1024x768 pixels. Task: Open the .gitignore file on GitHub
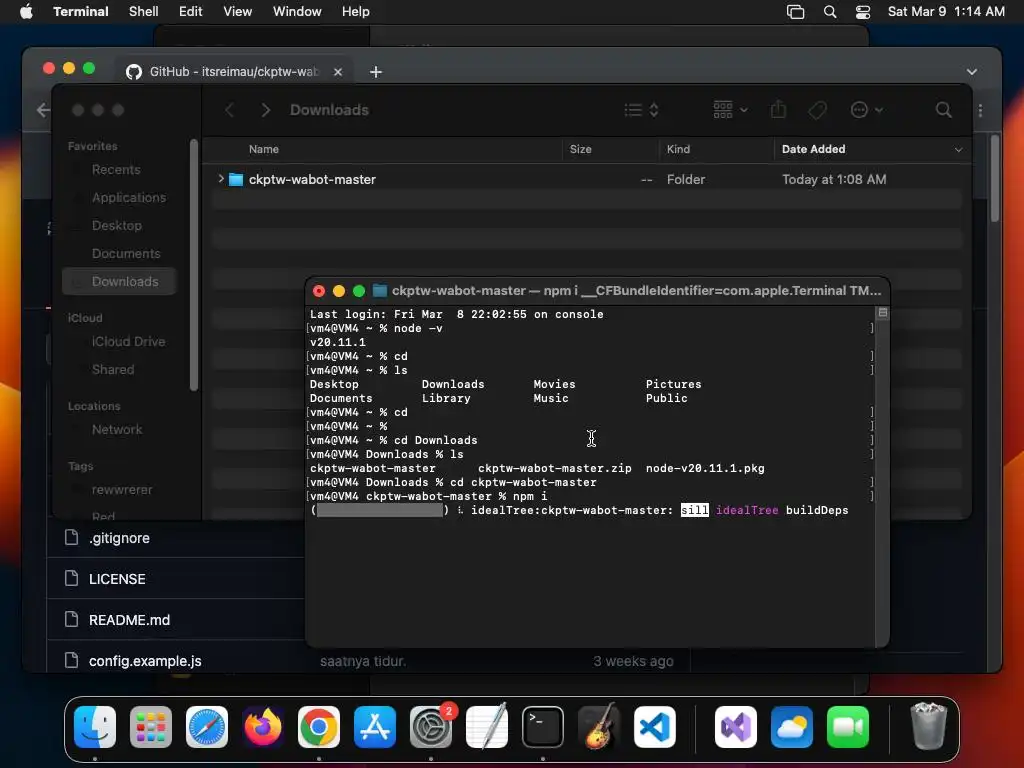click(120, 538)
